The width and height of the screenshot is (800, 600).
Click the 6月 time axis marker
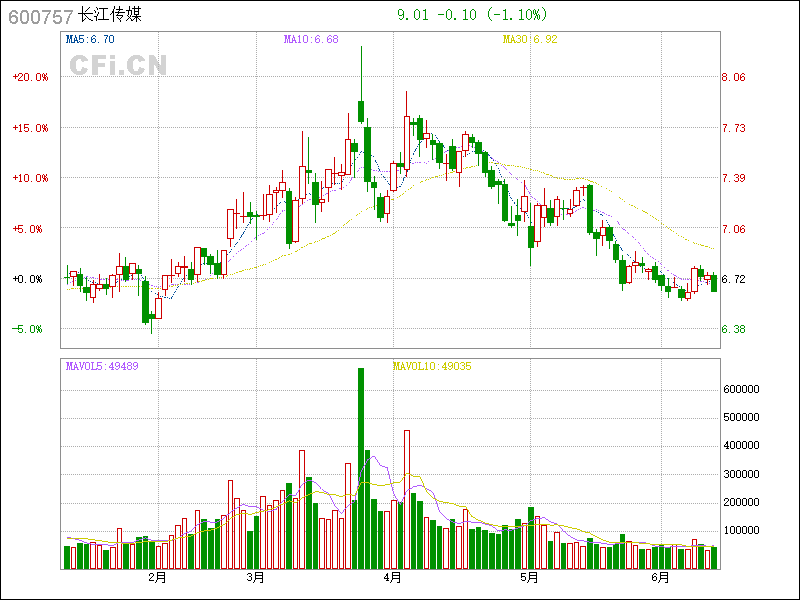662,578
